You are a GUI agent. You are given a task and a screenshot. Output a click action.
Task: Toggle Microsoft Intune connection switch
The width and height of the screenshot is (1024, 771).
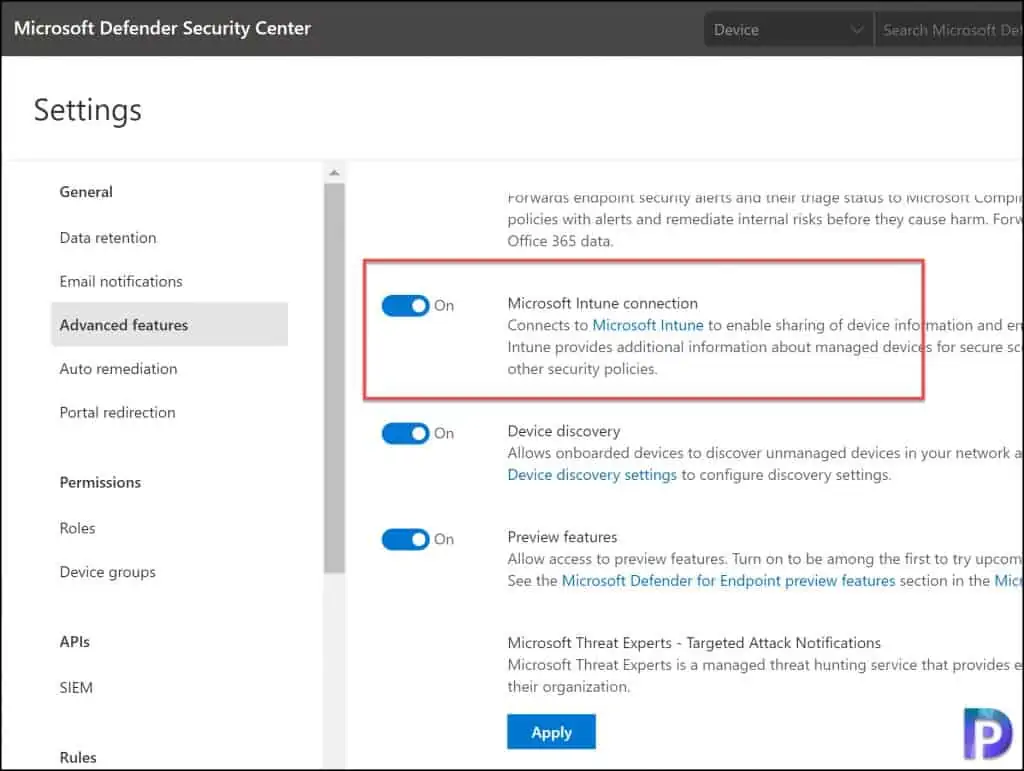406,306
